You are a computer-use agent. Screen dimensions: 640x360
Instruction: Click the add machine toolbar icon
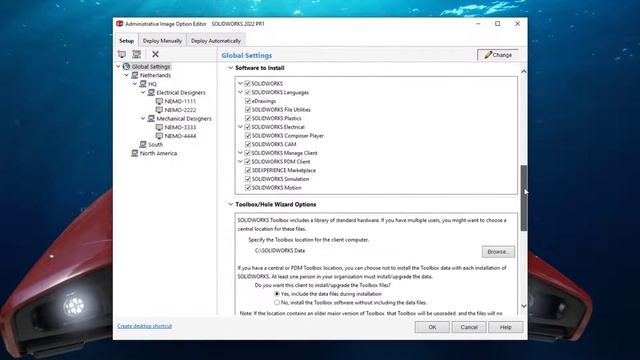pos(122,54)
